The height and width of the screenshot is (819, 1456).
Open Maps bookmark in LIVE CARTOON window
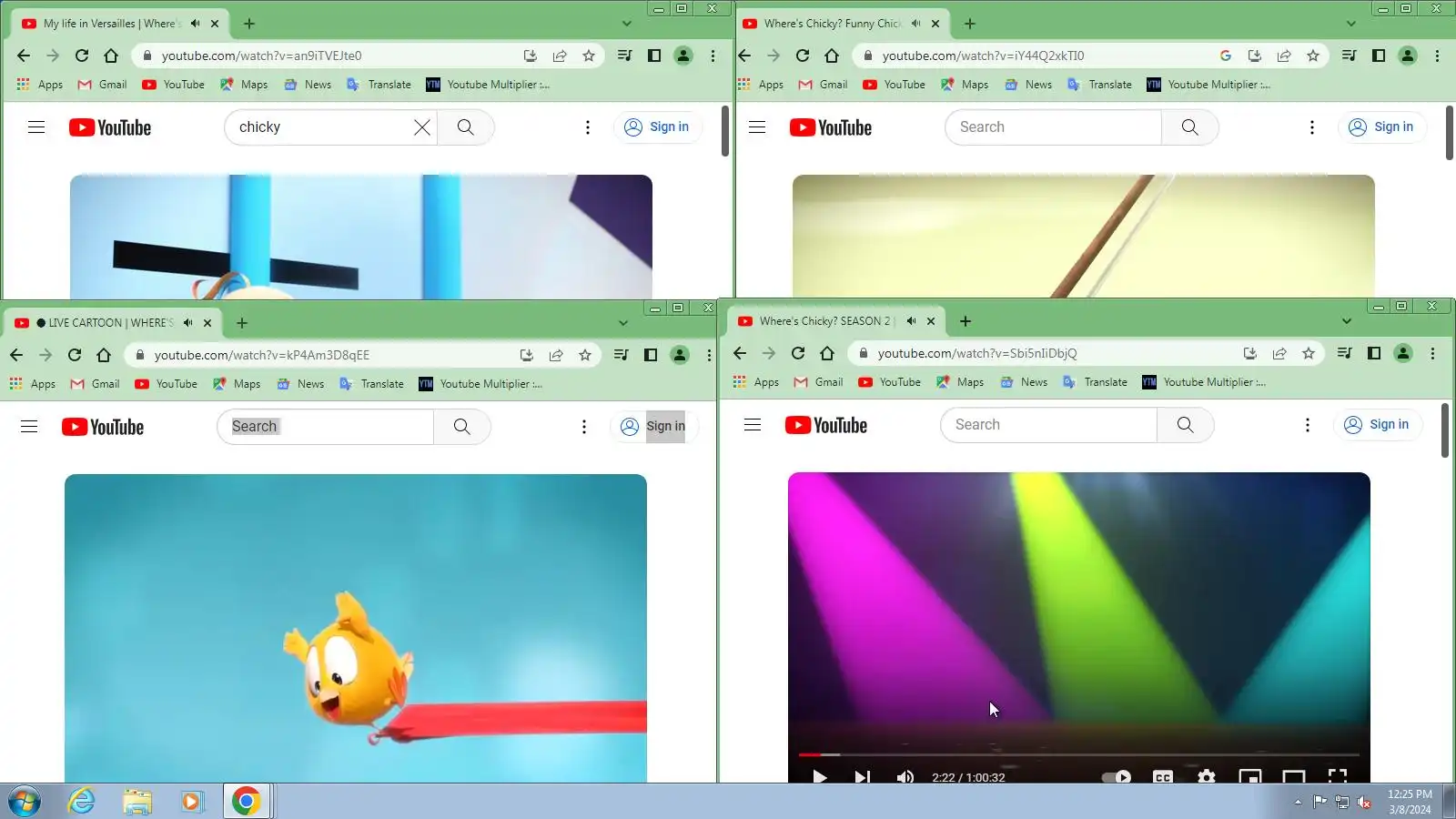point(237,384)
